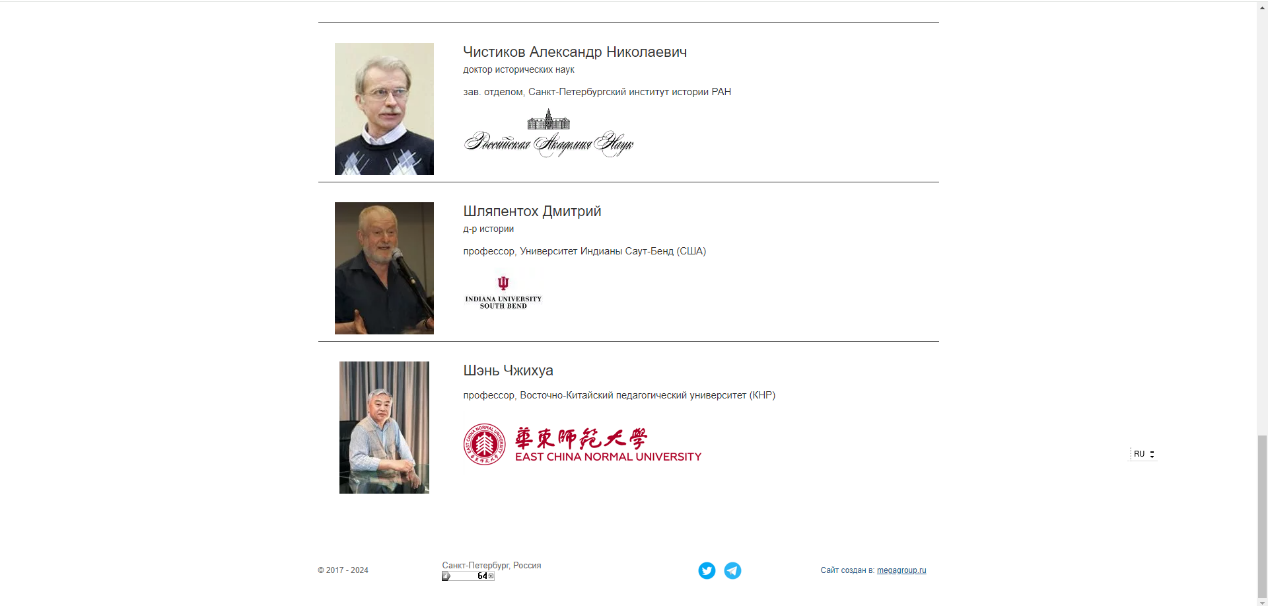Click the Санкт-Петербург, Россия footer text

point(492,565)
